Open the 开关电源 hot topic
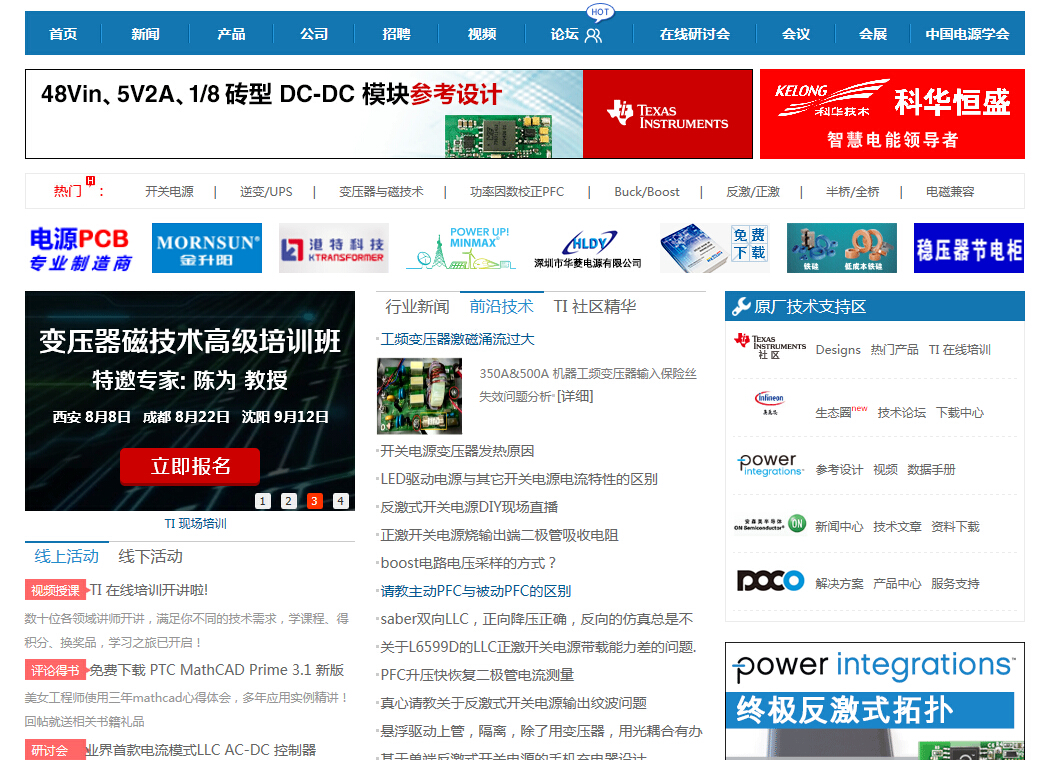This screenshot has width=1044, height=760. [x=169, y=192]
